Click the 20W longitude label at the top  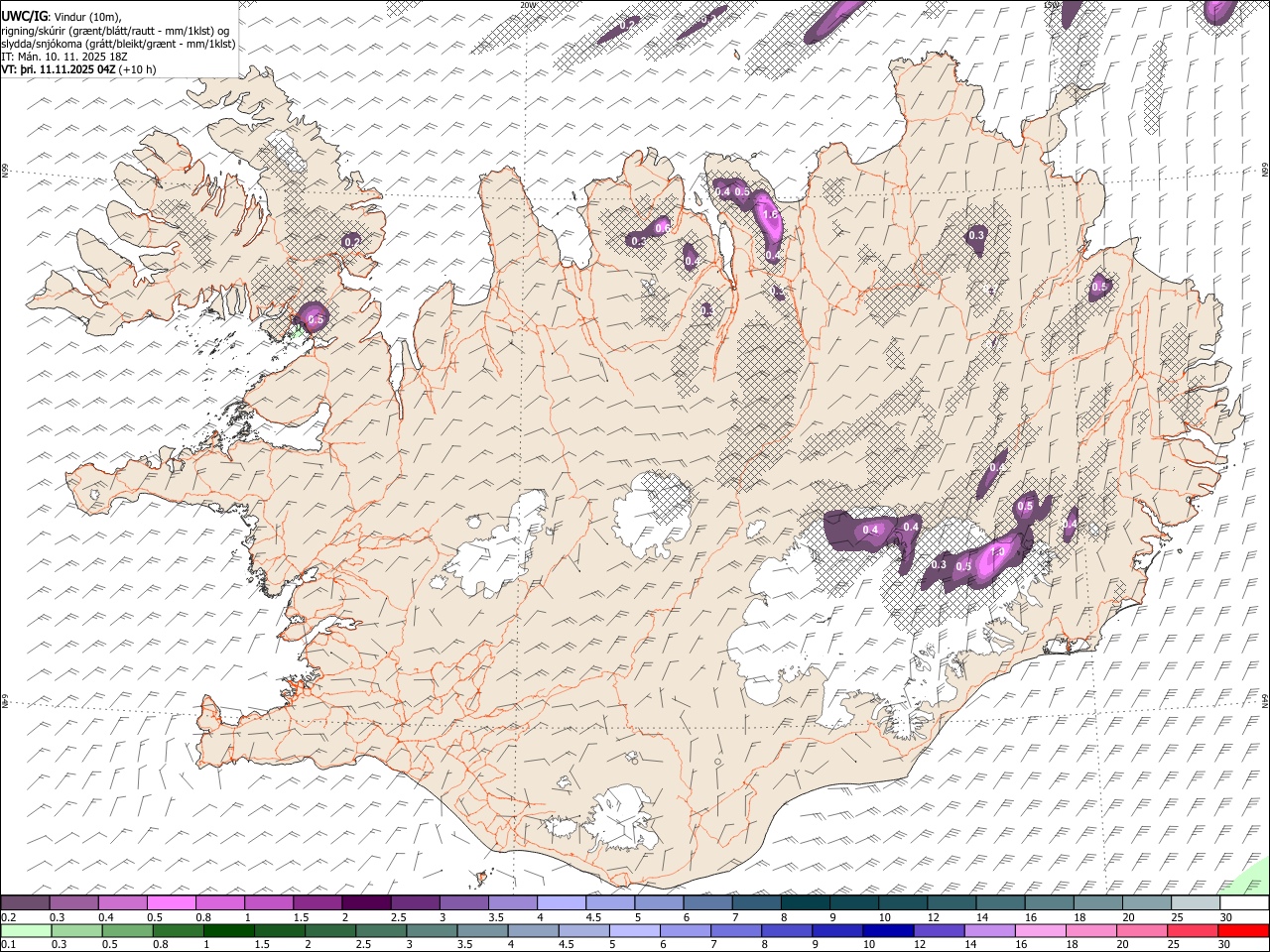click(528, 5)
